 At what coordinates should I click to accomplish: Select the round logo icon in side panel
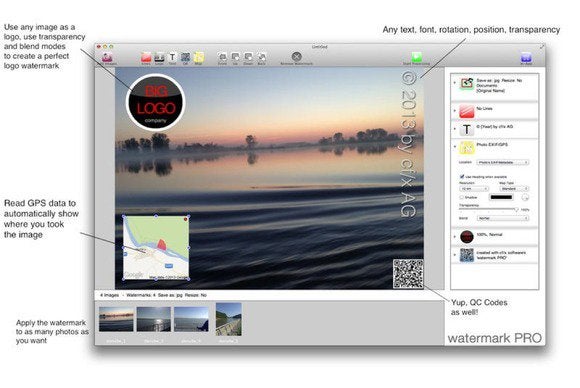tap(467, 237)
